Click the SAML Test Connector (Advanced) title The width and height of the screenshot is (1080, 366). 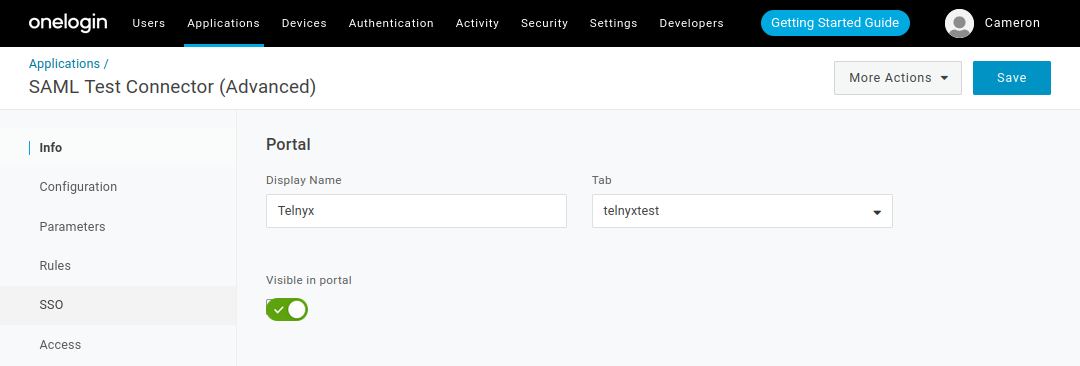(172, 87)
